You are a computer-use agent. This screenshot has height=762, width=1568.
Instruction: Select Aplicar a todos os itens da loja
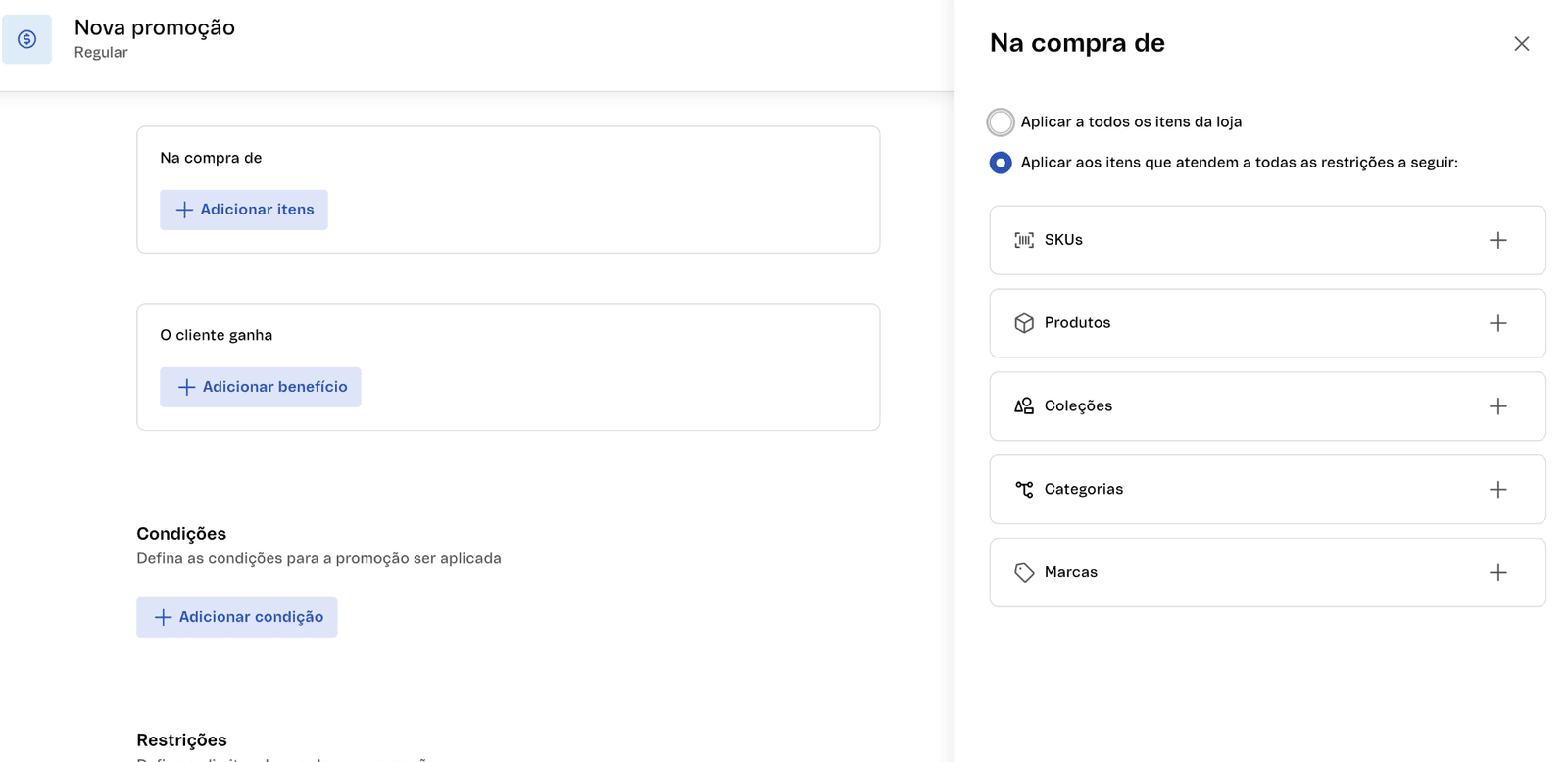[1001, 122]
